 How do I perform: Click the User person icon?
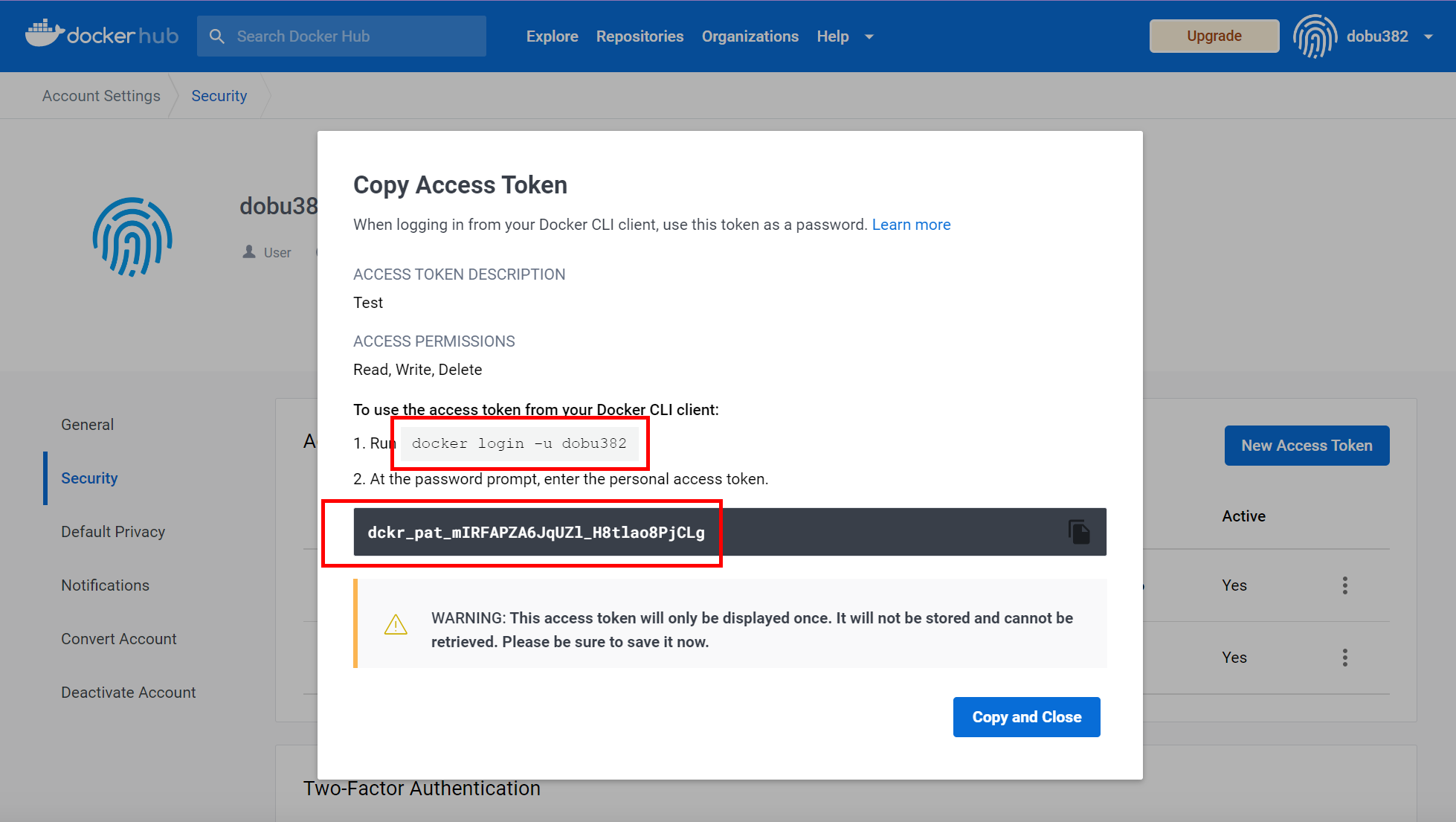coord(249,252)
